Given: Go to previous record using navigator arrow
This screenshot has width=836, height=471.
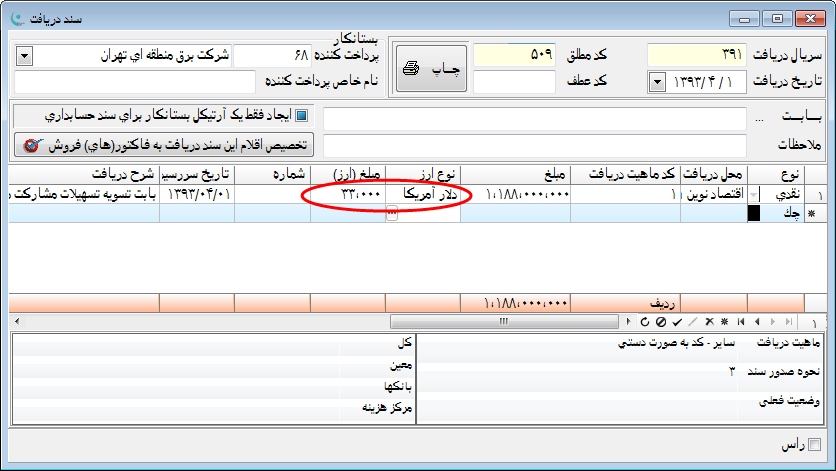Looking at the screenshot, I should [x=757, y=322].
